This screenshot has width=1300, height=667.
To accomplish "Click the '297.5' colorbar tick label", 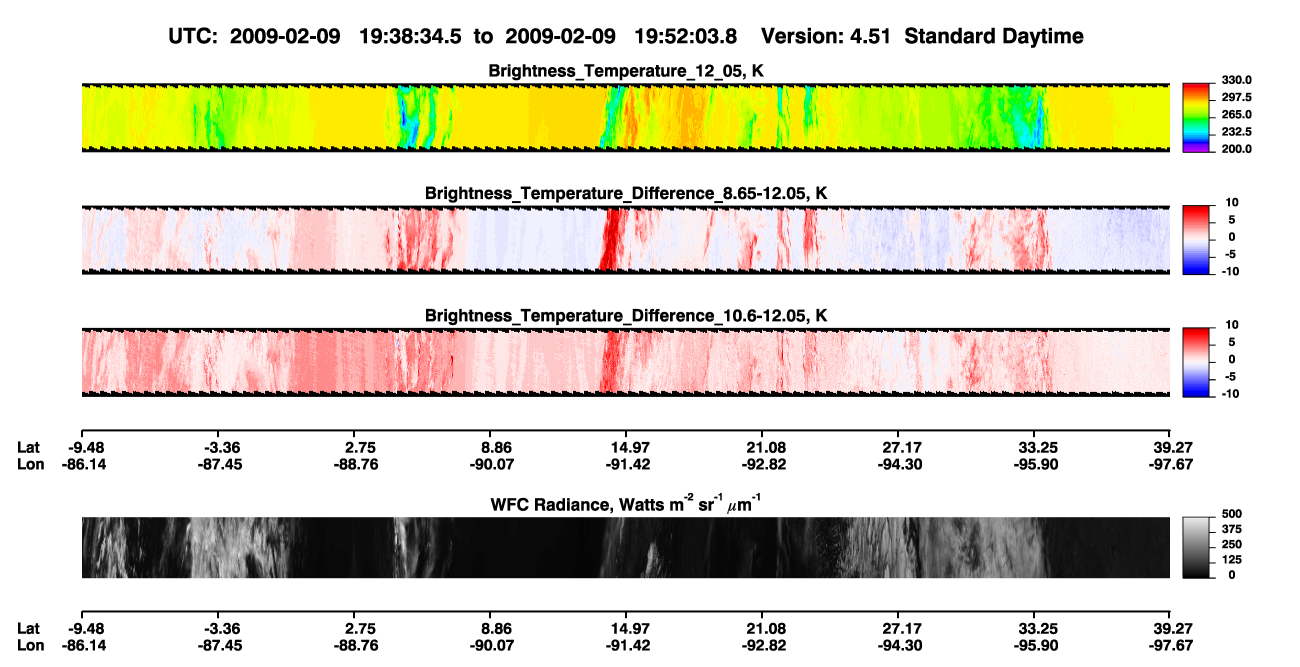I will click(1236, 97).
